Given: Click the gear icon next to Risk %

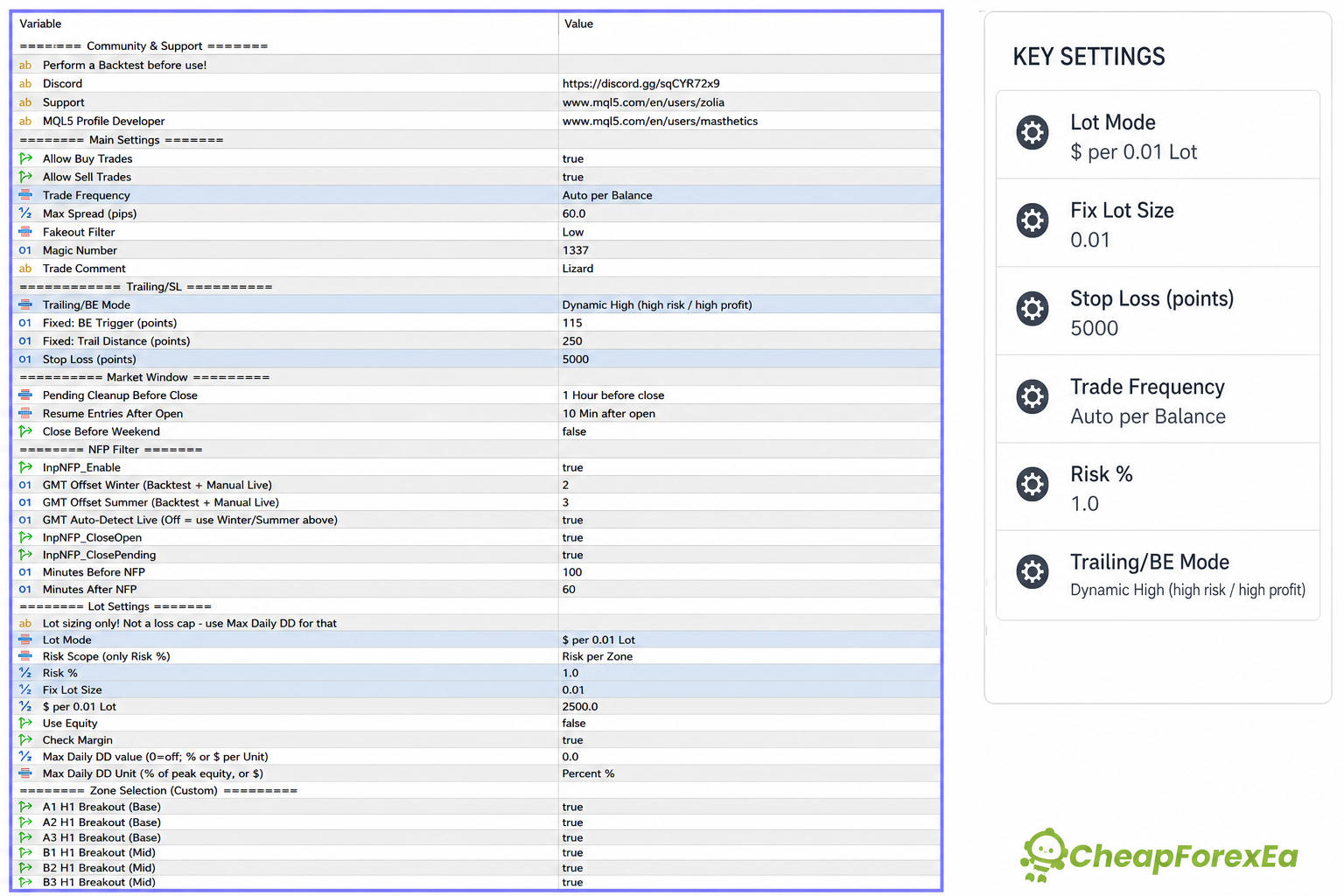Looking at the screenshot, I should (x=1032, y=484).
